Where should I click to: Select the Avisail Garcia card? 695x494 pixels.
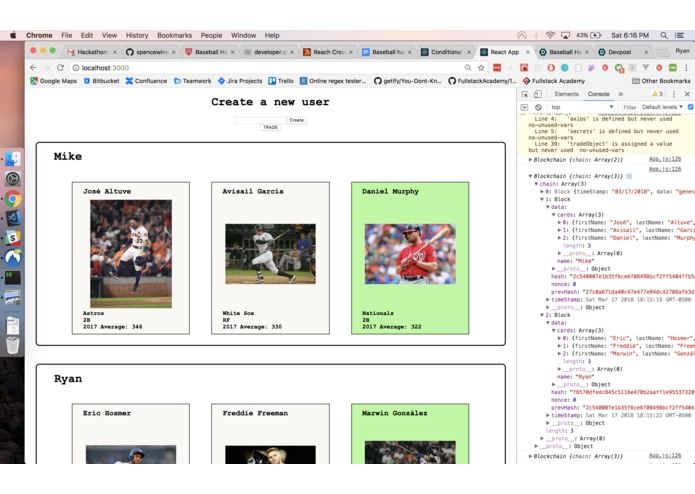coord(270,258)
